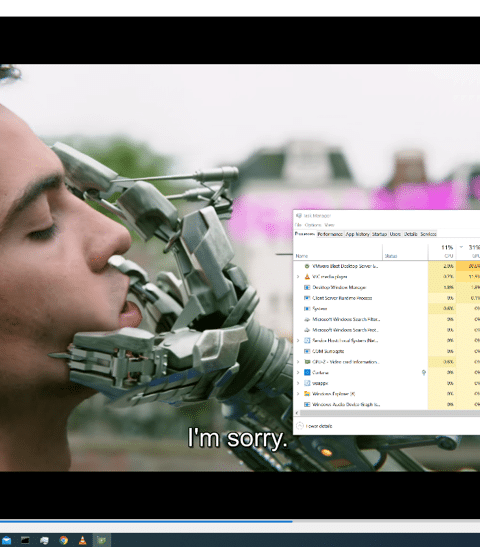Select the VMware Blast Desktop Server process icon
This screenshot has height=547, width=480.
point(307,266)
